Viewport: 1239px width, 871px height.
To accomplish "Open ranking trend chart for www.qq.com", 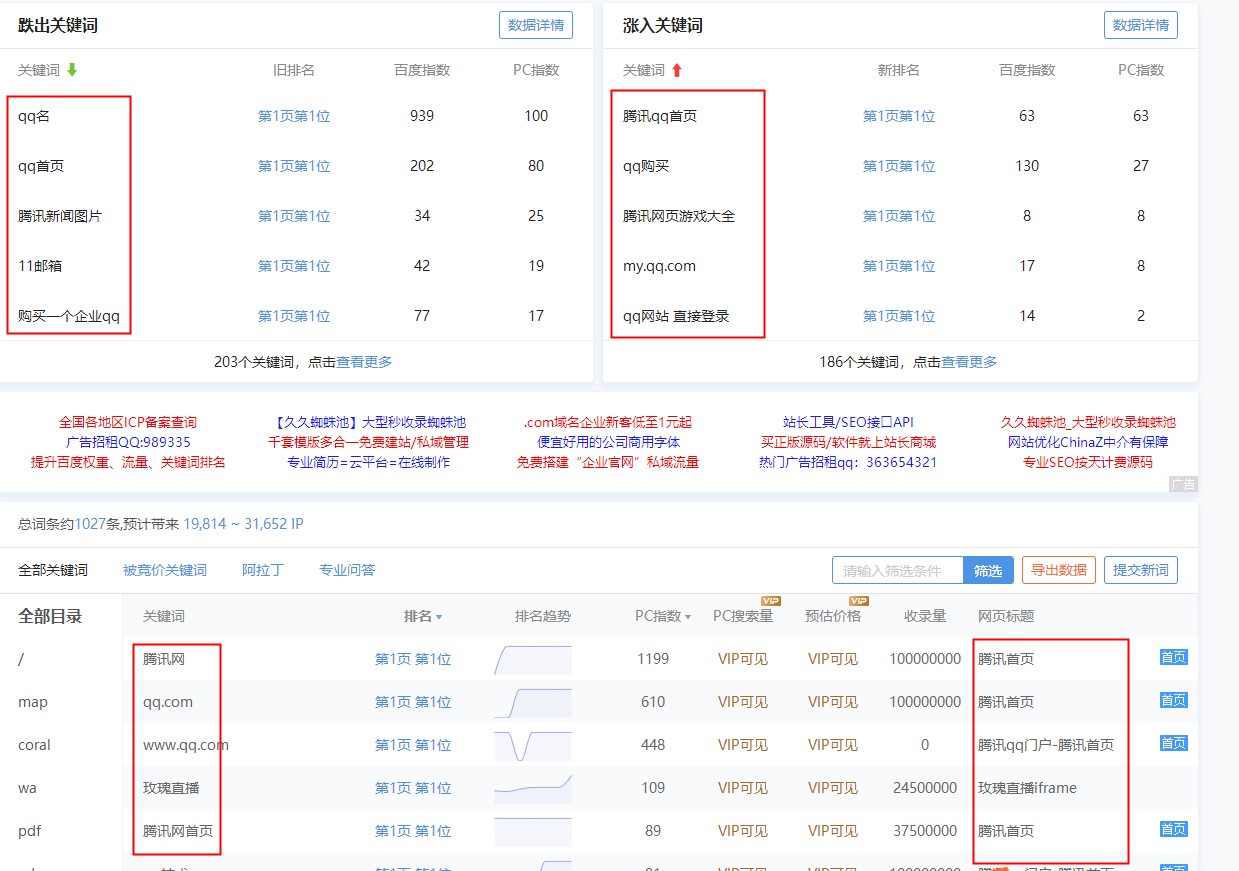I will pyautogui.click(x=533, y=746).
